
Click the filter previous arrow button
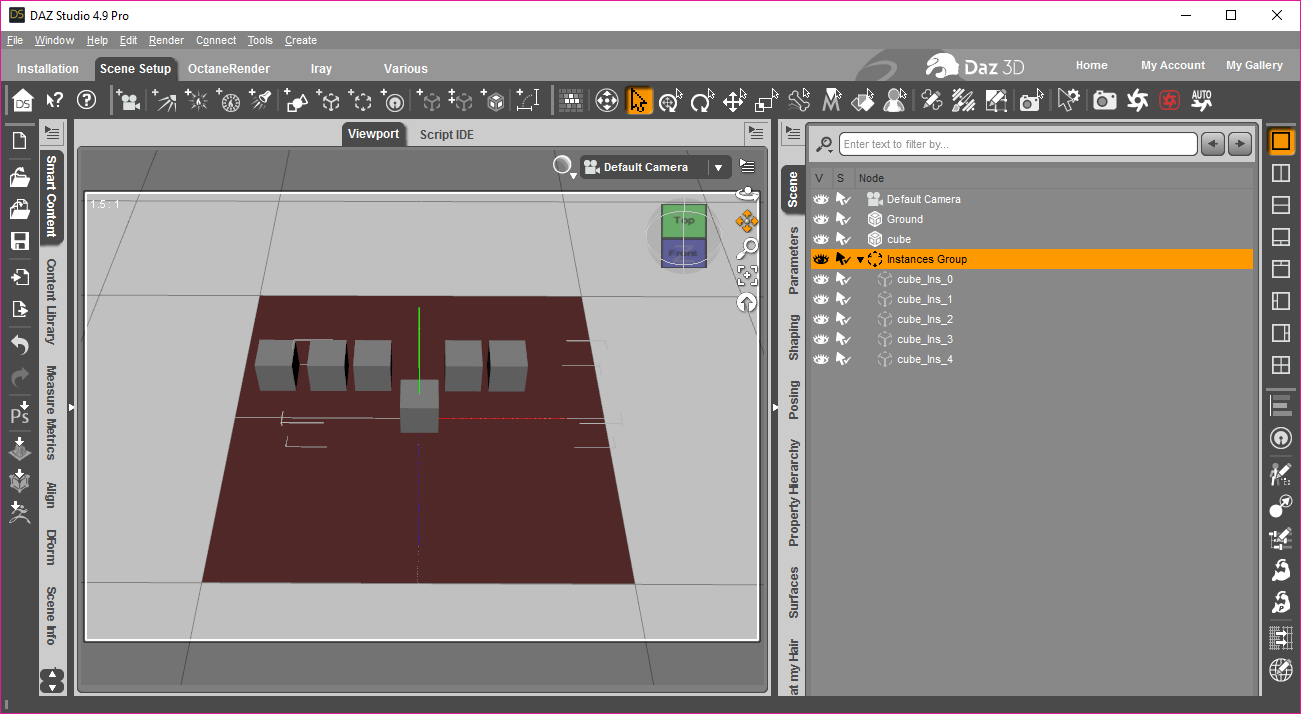pos(1213,144)
